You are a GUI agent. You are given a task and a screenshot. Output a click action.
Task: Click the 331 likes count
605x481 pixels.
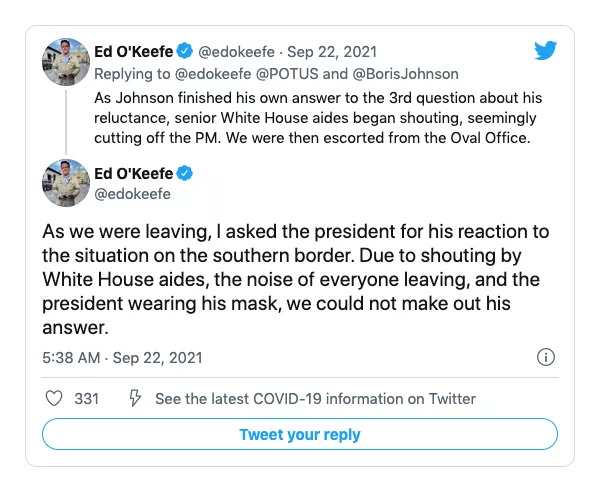[x=87, y=398]
